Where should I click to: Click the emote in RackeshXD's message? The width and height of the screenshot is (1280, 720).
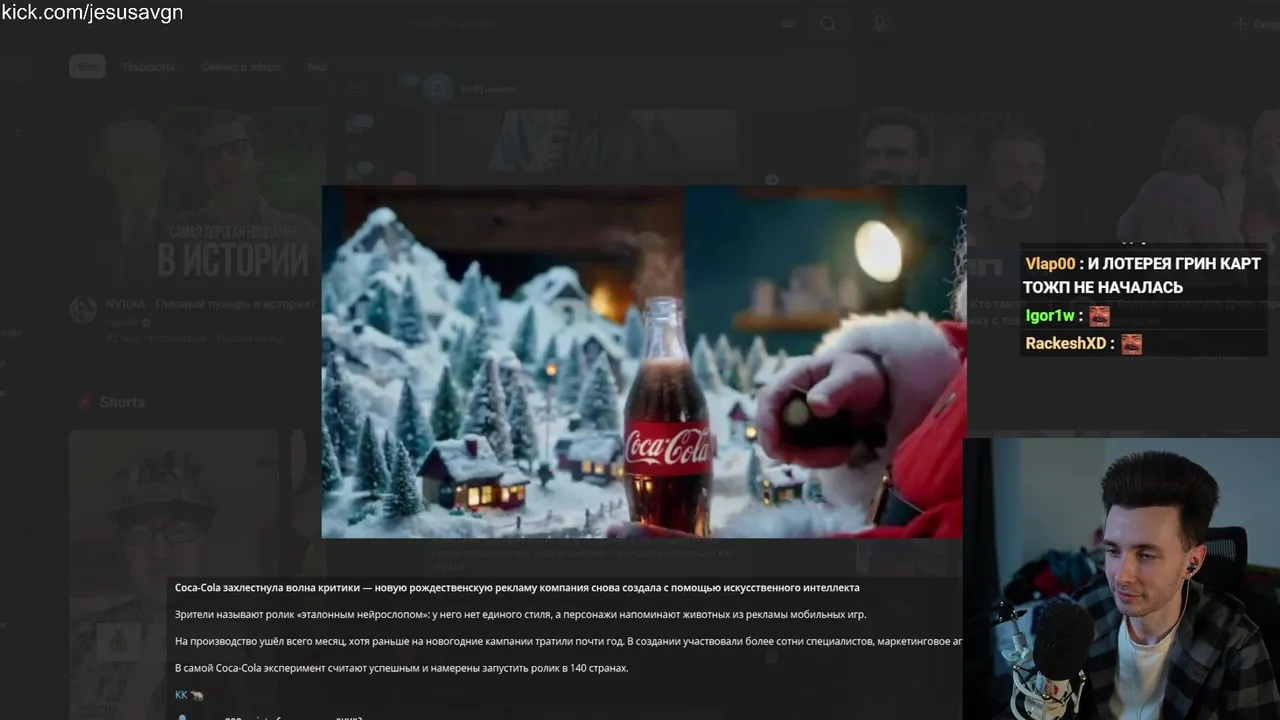click(1132, 344)
